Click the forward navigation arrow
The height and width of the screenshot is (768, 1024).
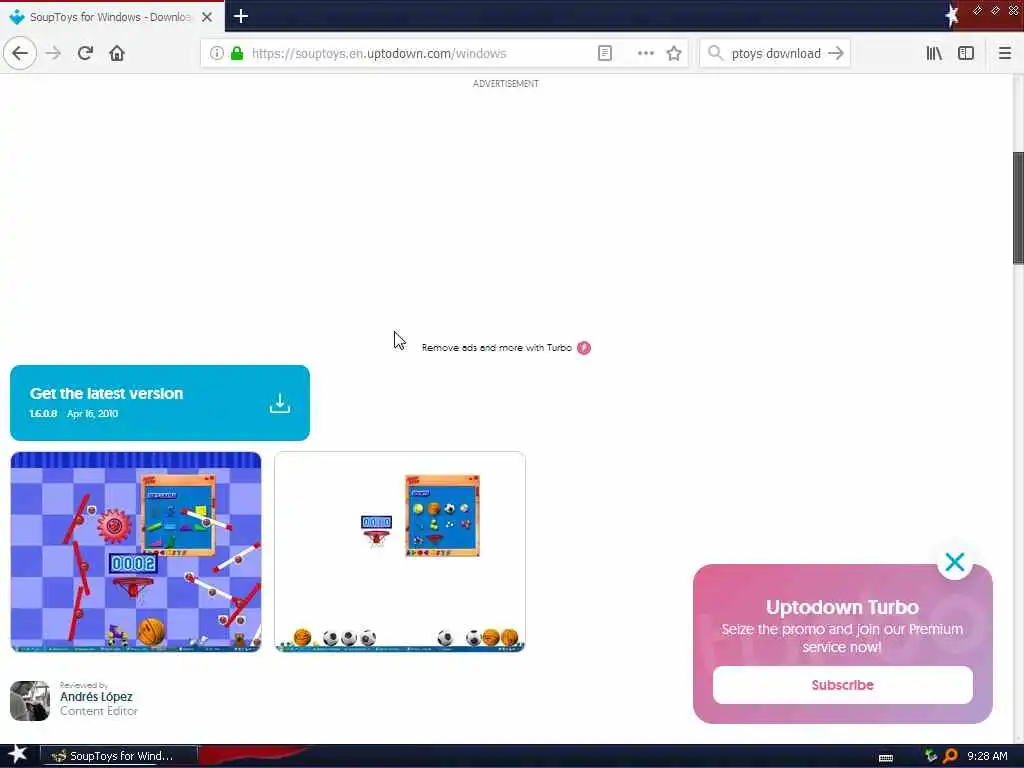coord(53,53)
